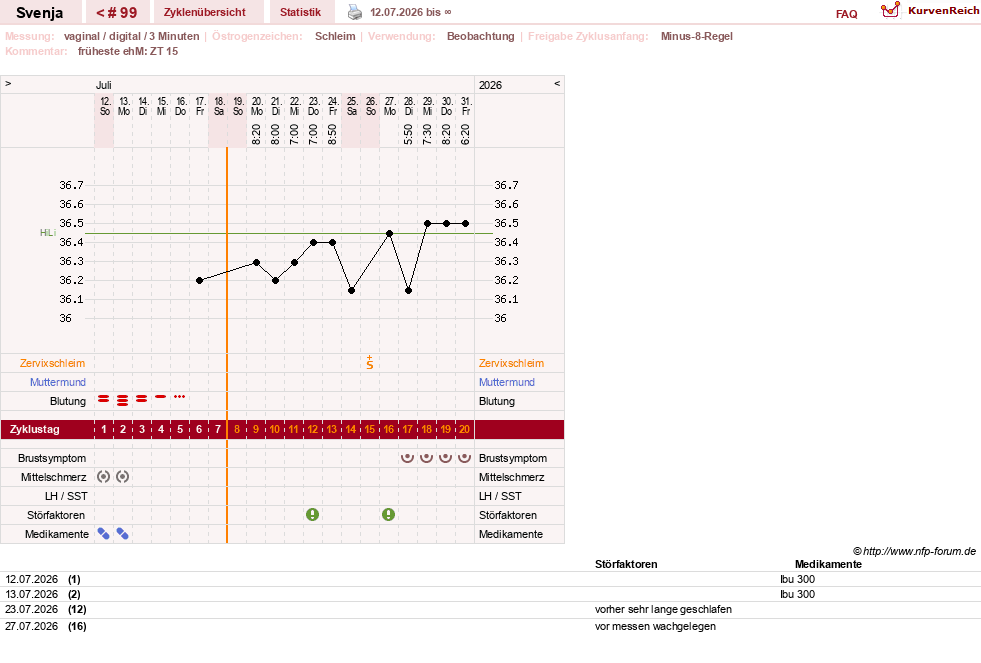Screen dimensions: 981x663
Task: Open the KurvenReich logo link
Action: [930, 11]
